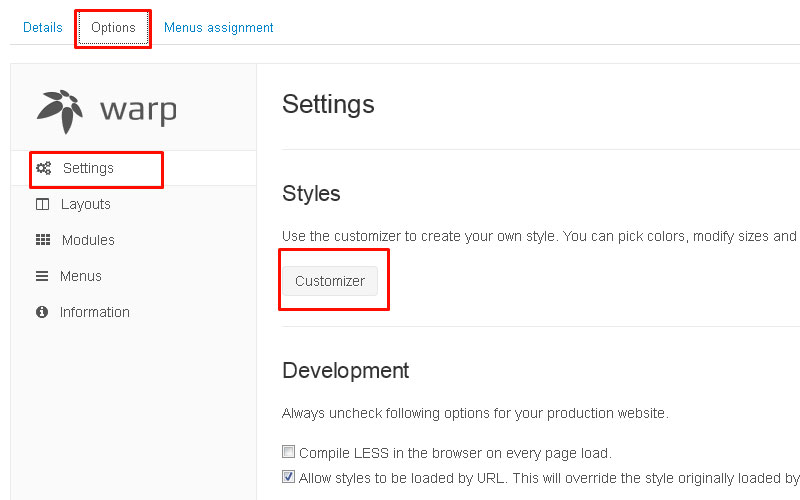Click the Development section heading

[x=346, y=370]
